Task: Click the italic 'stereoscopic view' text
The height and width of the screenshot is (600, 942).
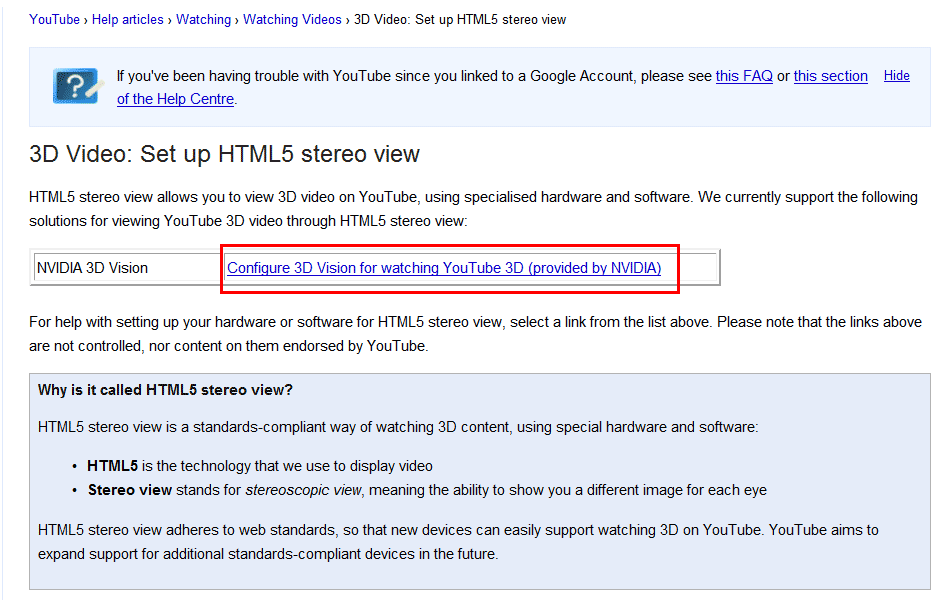Action: 303,490
